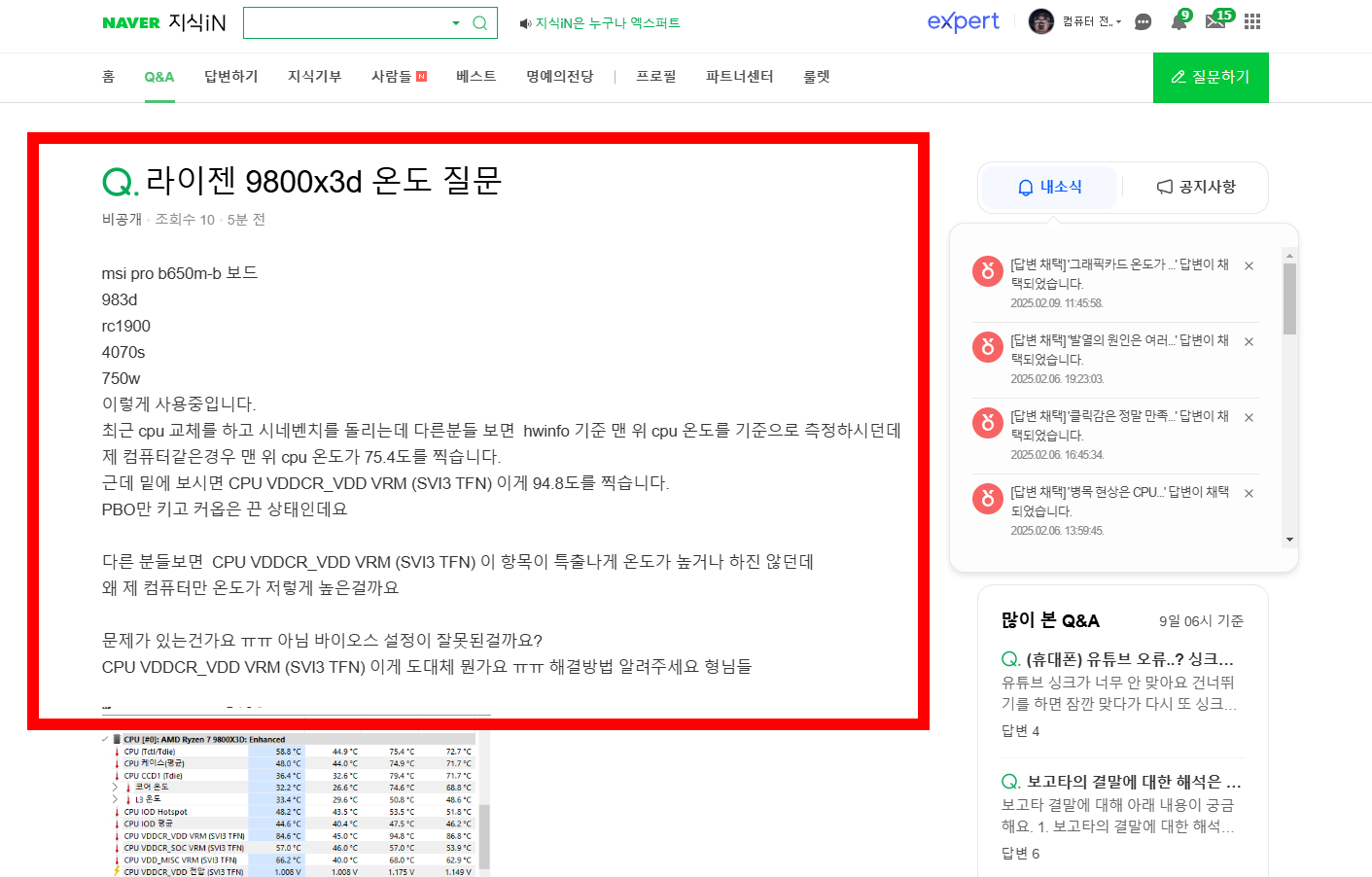Click '답변 4' under 유튜브 question
This screenshot has width=1372, height=877.
coord(1020,731)
